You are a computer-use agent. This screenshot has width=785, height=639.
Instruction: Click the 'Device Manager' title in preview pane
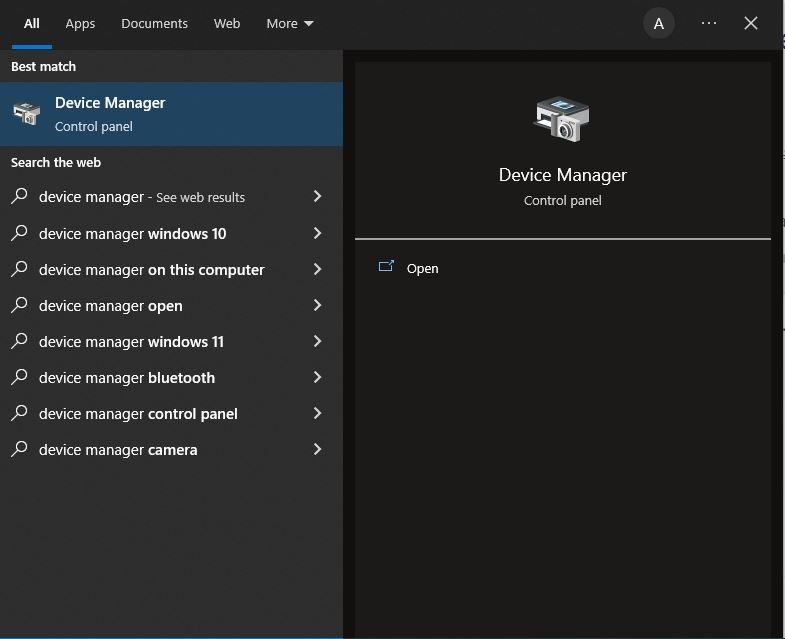[x=563, y=175]
